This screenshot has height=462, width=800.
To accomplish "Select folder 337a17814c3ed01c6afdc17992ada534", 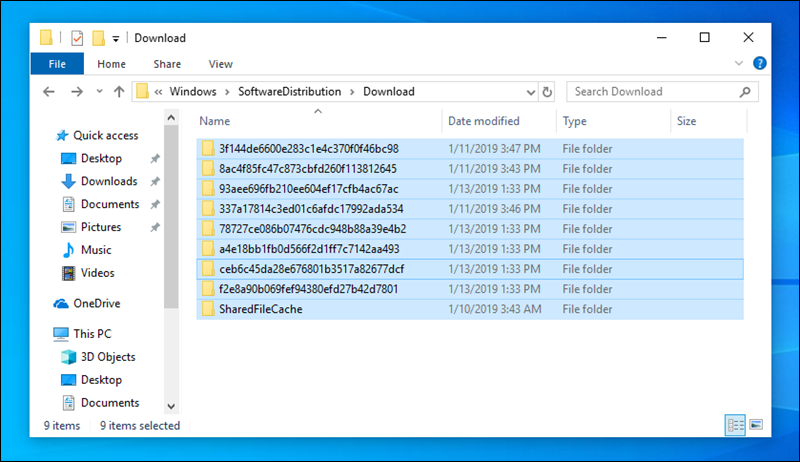I will pyautogui.click(x=469, y=209).
